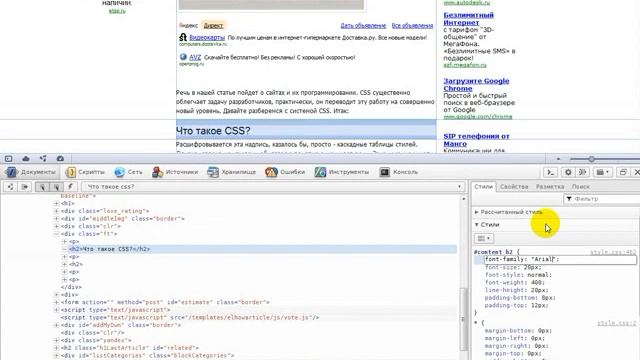Image resolution: width=640 pixels, height=360 pixels.
Task: Toggle highlight-selected-element button
Action: tap(56, 187)
